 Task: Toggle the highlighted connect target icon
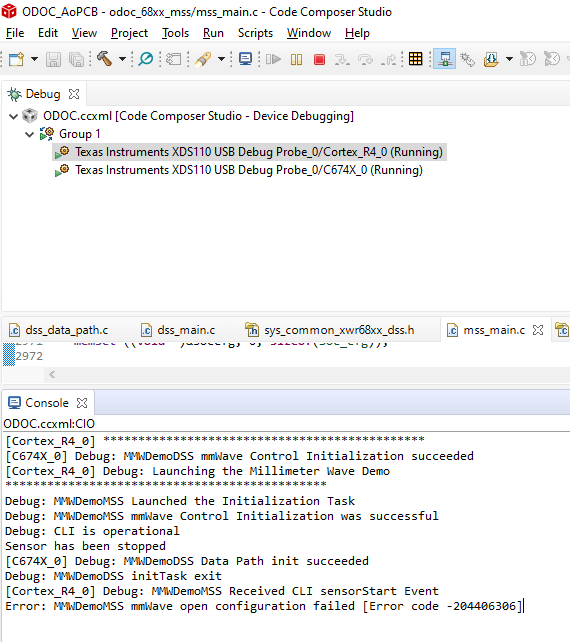tap(444, 60)
